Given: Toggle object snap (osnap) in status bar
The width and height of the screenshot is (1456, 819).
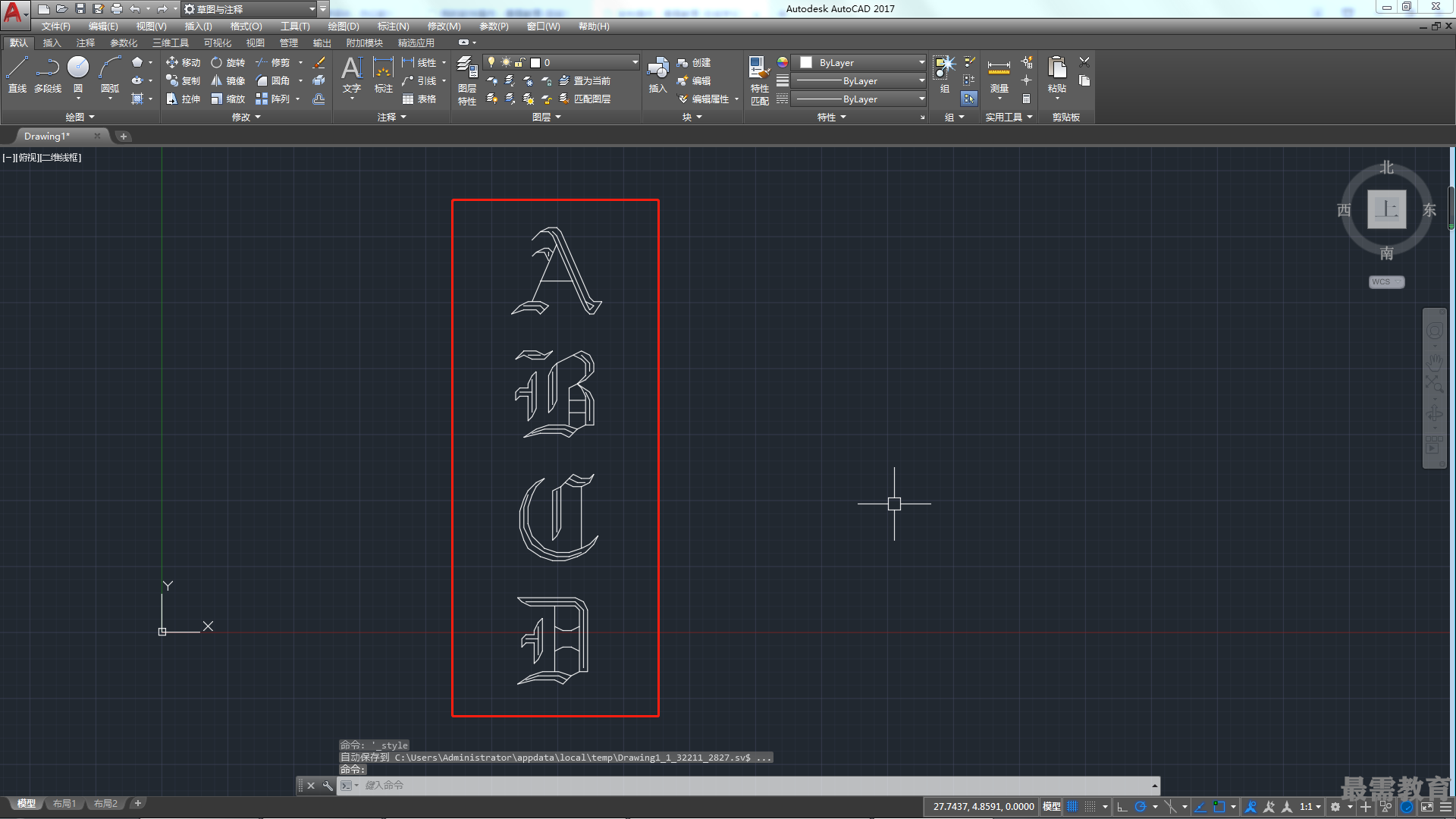Looking at the screenshot, I should [1219, 807].
